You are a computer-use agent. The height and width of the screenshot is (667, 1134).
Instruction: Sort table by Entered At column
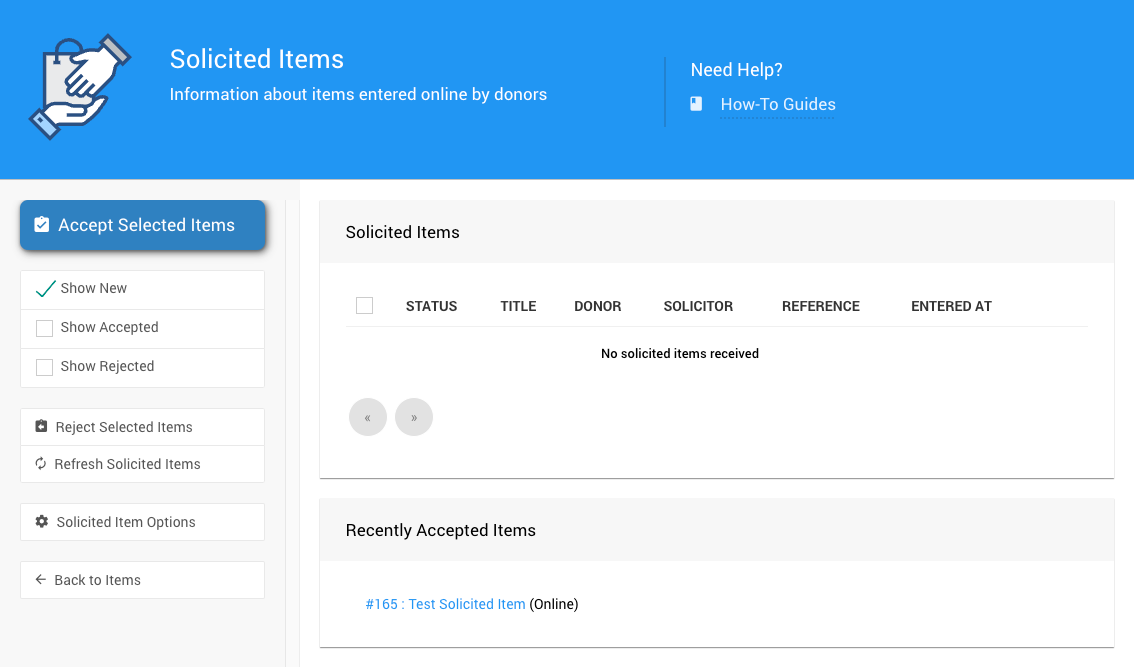click(951, 306)
